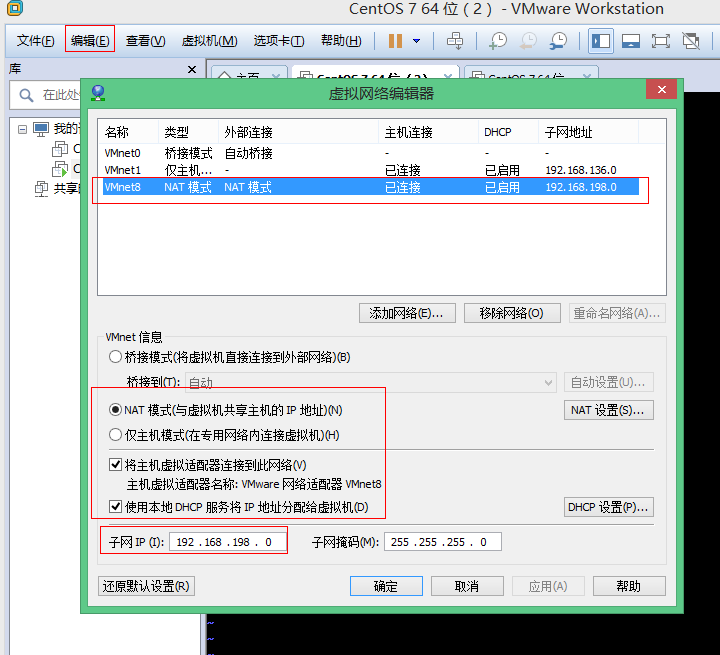Click the VMware Workstation title bar icon

click(x=15, y=8)
